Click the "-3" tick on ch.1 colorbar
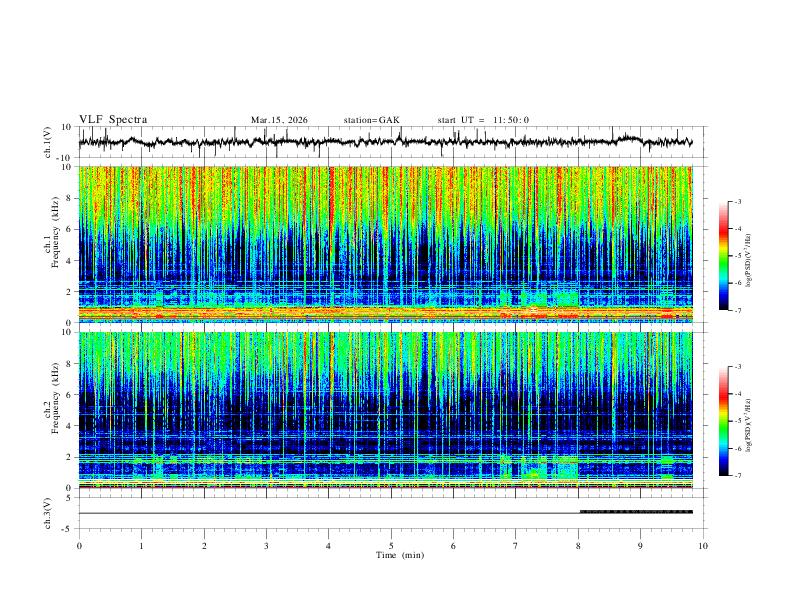Image resolution: width=792 pixels, height=612 pixels. 737,201
